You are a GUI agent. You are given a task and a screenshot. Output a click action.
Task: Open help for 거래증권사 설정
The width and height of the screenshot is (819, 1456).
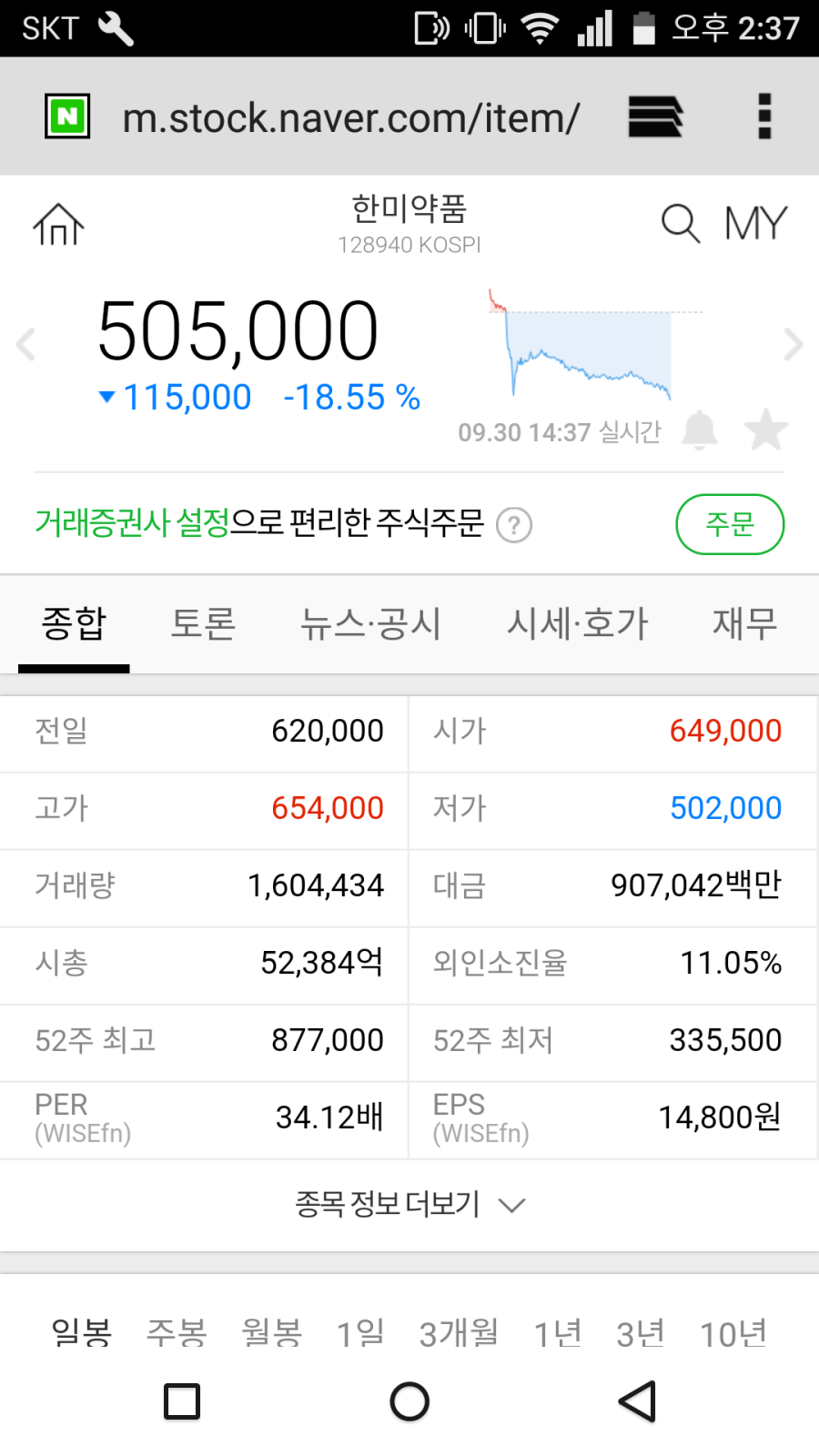pos(514,525)
